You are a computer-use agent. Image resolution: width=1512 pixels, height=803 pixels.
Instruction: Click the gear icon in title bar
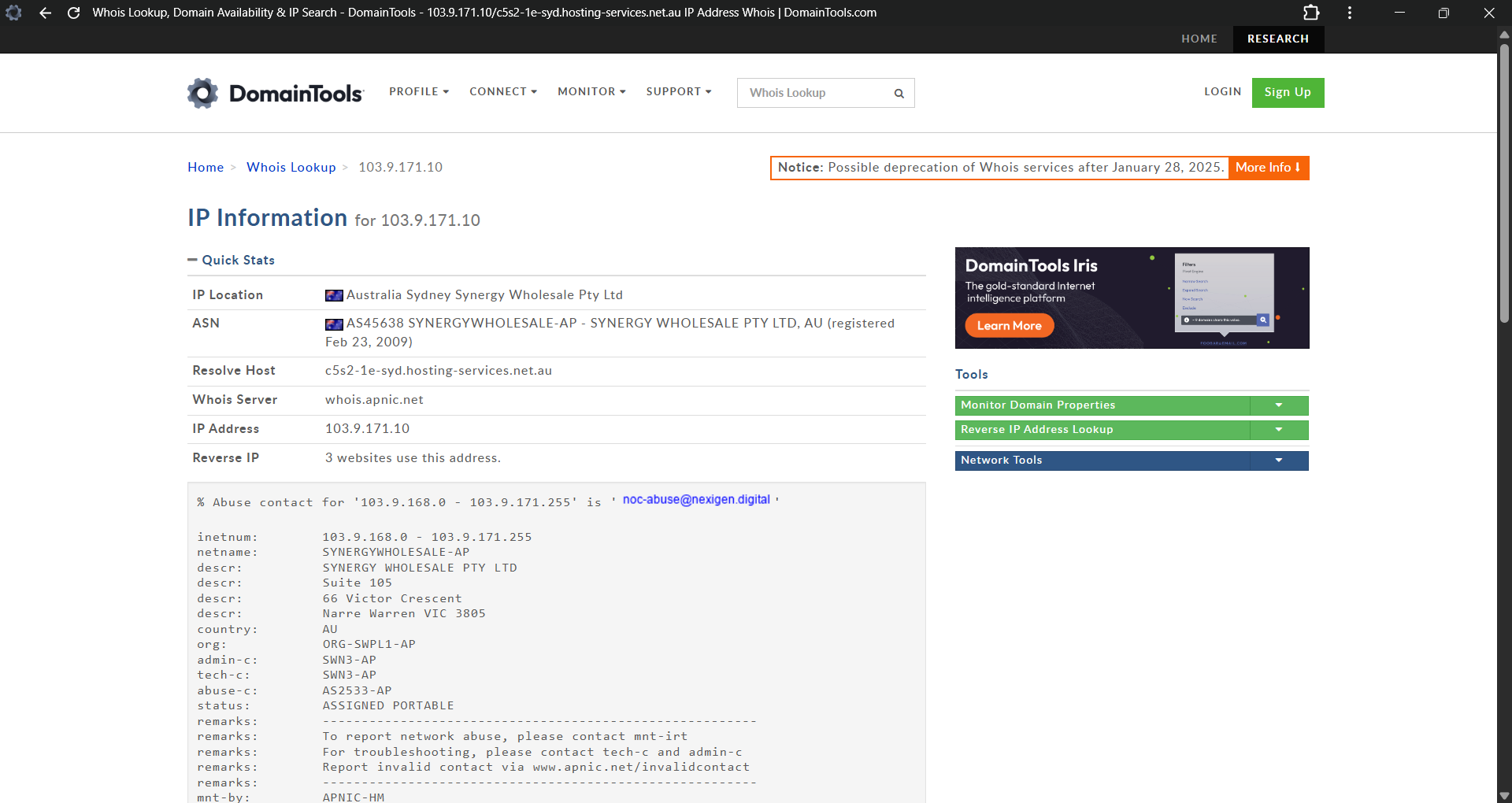coord(13,13)
